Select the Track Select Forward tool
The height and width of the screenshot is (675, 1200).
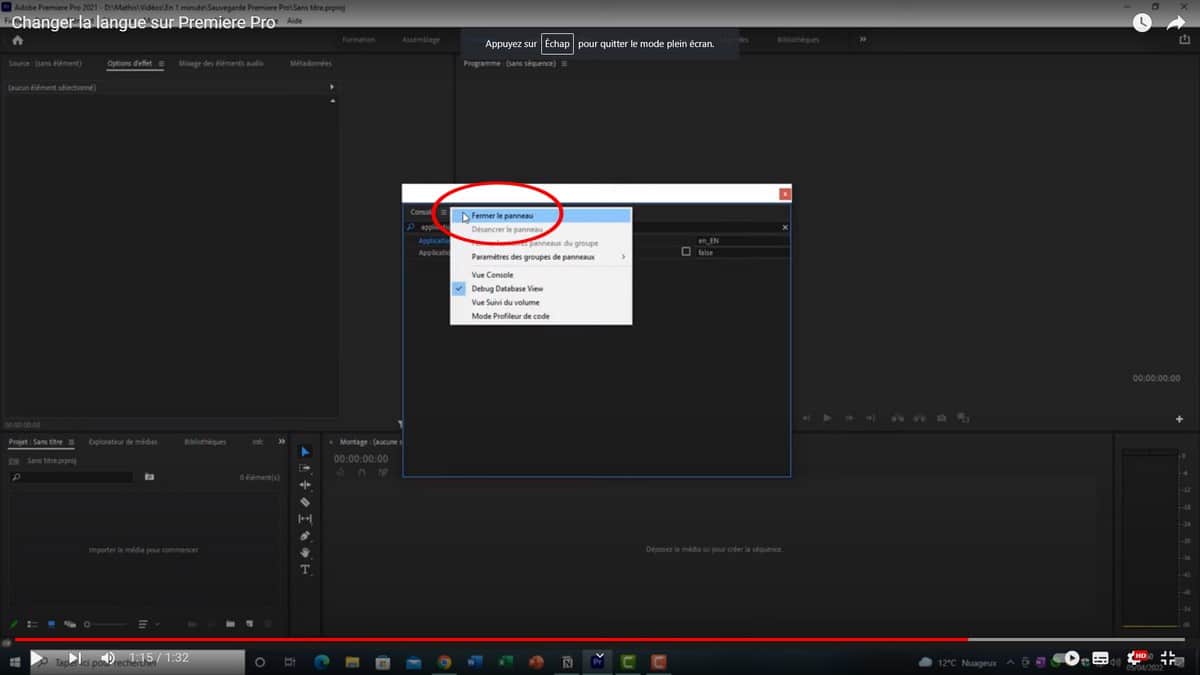point(306,468)
